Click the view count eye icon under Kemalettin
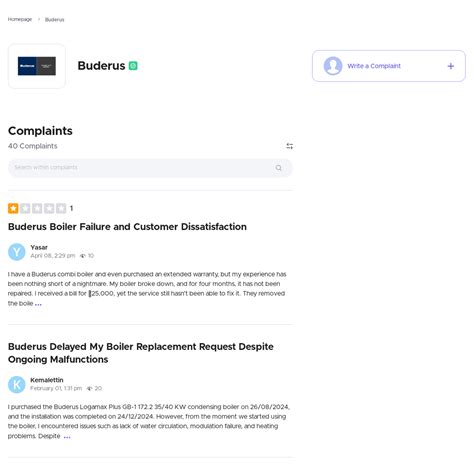 pos(89,388)
